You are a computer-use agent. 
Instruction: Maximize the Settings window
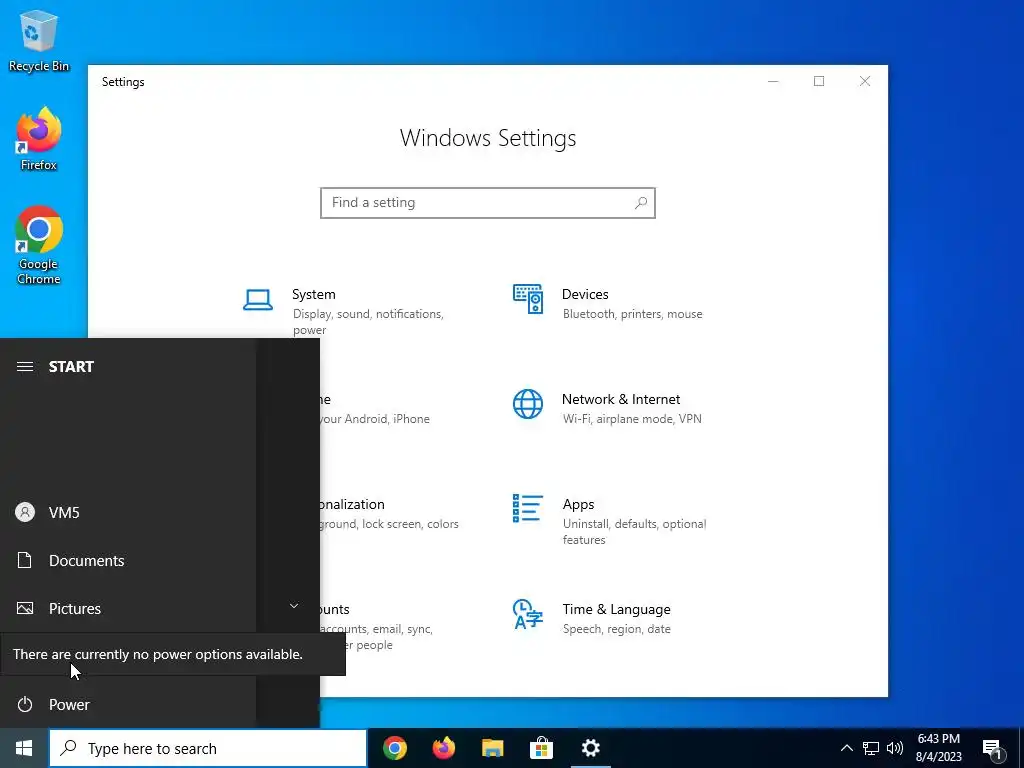[819, 81]
